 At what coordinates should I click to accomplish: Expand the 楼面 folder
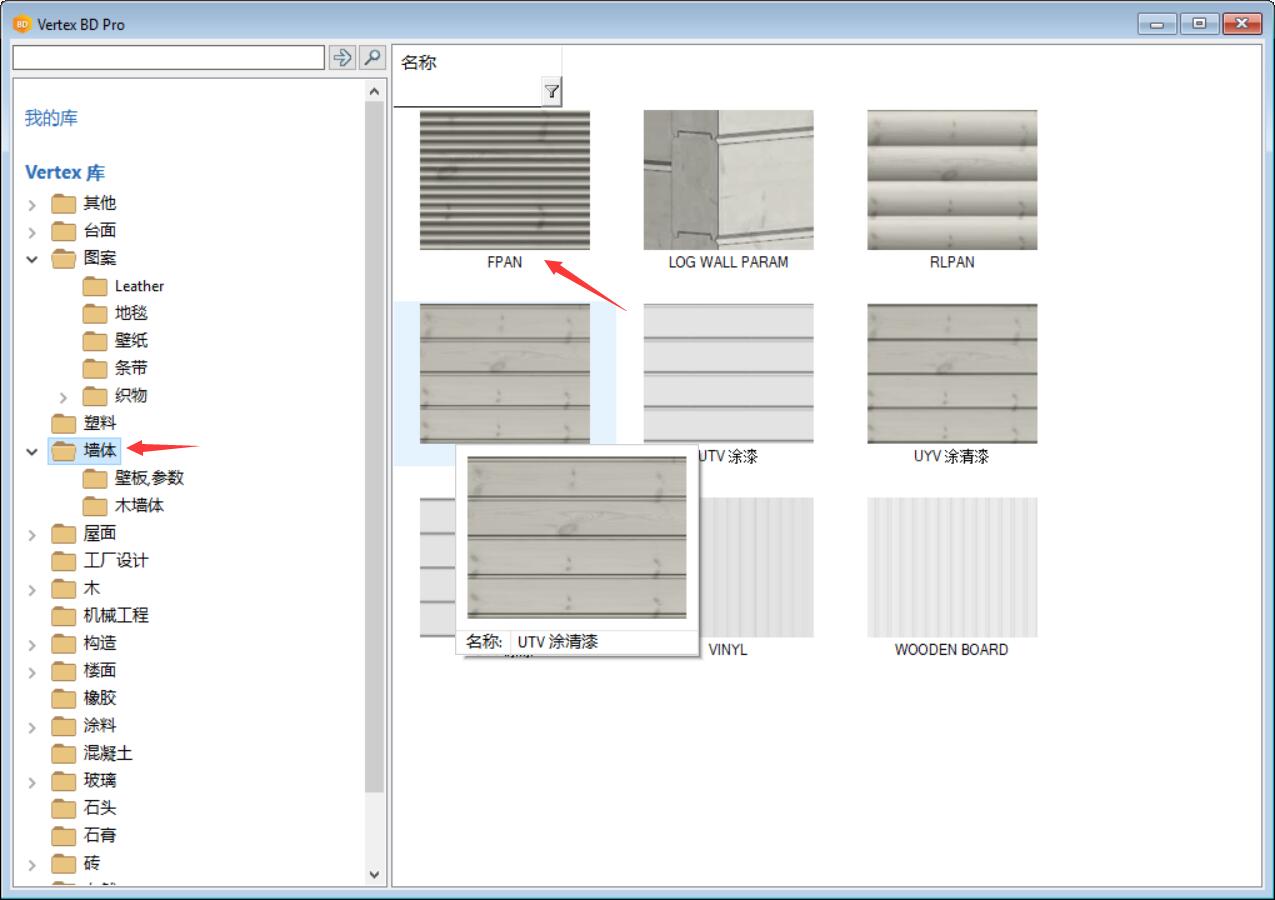click(32, 672)
